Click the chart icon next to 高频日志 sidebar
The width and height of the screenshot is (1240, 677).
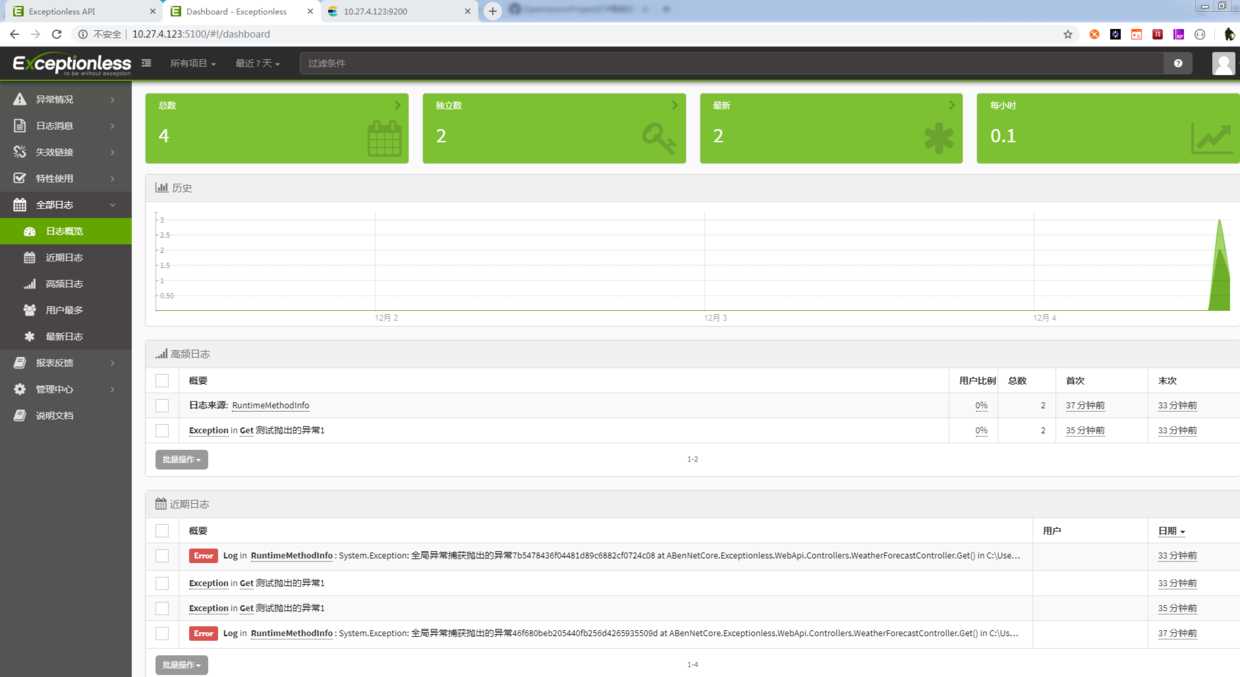(30, 284)
